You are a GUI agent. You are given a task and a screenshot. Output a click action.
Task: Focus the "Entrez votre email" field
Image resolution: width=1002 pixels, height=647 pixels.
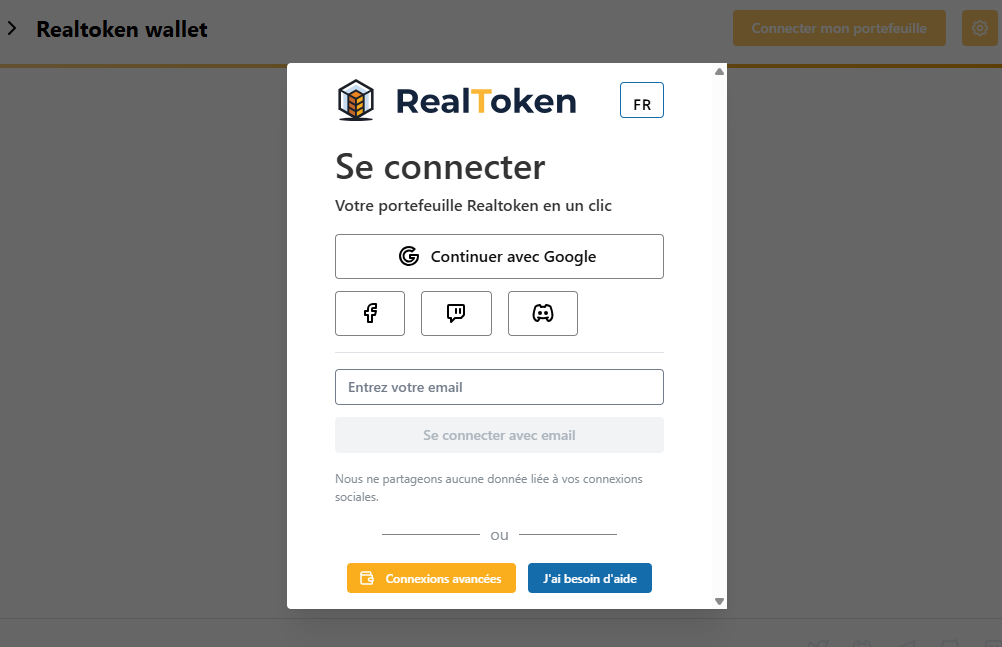point(499,387)
